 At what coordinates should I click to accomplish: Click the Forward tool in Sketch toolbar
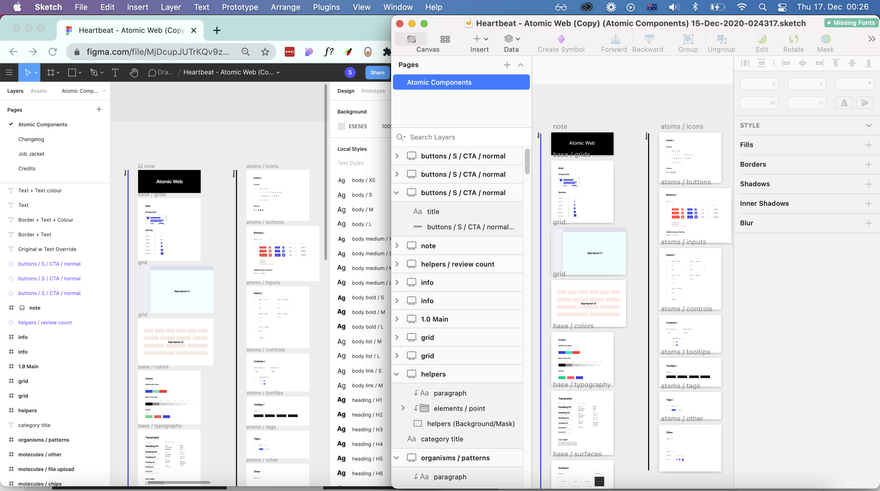point(614,43)
